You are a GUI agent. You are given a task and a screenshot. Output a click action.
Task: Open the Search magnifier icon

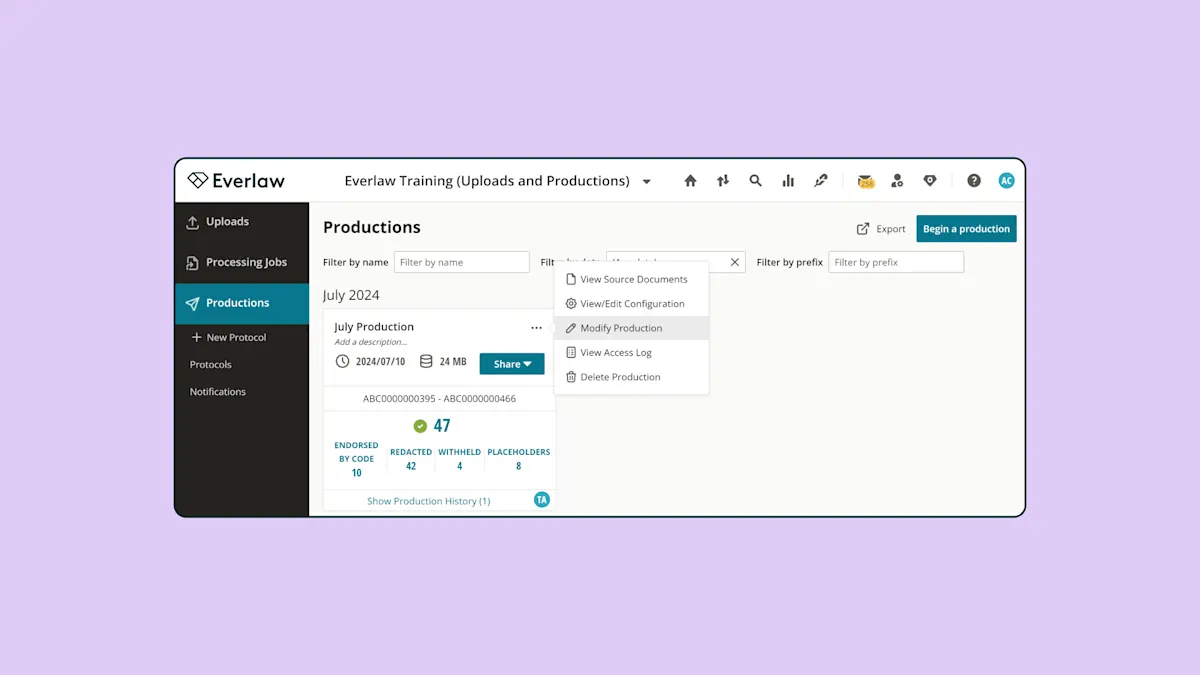(x=756, y=181)
